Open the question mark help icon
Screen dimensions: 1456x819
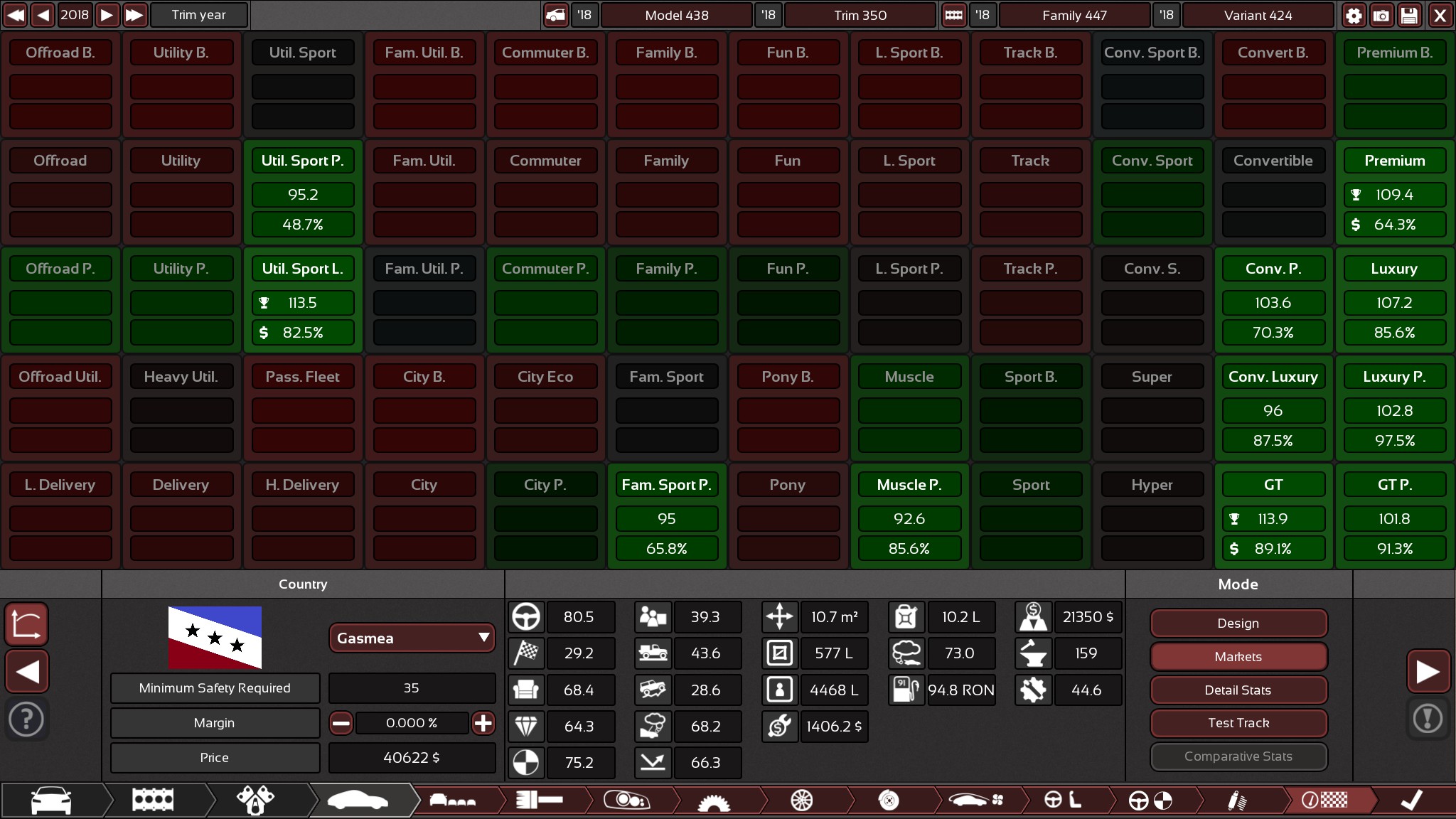(27, 719)
